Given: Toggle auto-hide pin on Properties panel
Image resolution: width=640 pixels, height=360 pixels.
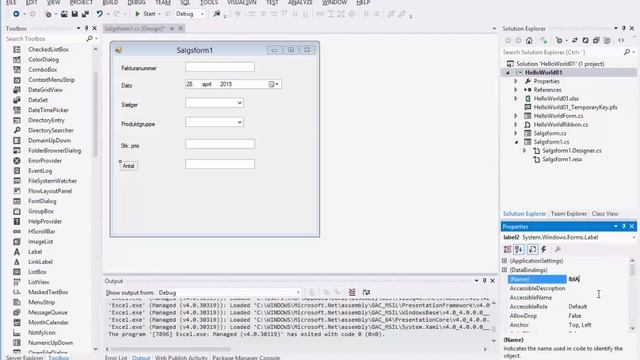Looking at the screenshot, I should point(624,227).
